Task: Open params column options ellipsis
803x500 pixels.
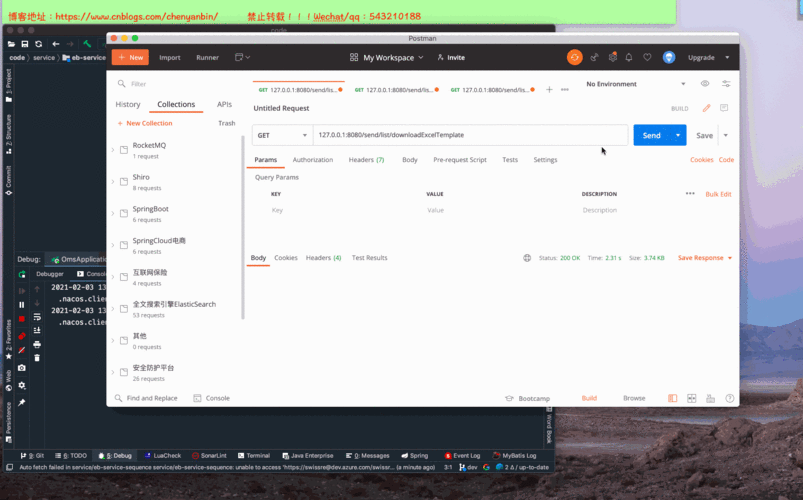Action: click(x=690, y=194)
